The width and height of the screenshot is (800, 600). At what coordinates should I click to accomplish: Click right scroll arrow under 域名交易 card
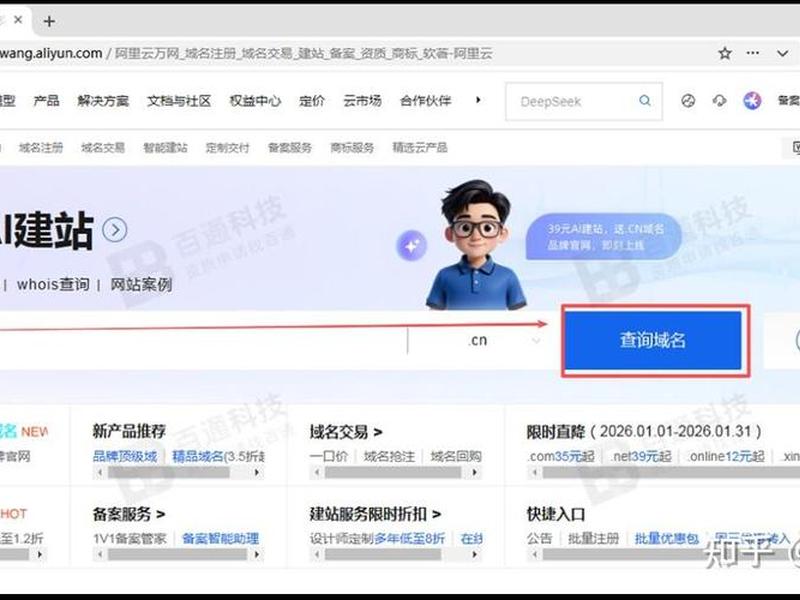(x=474, y=472)
